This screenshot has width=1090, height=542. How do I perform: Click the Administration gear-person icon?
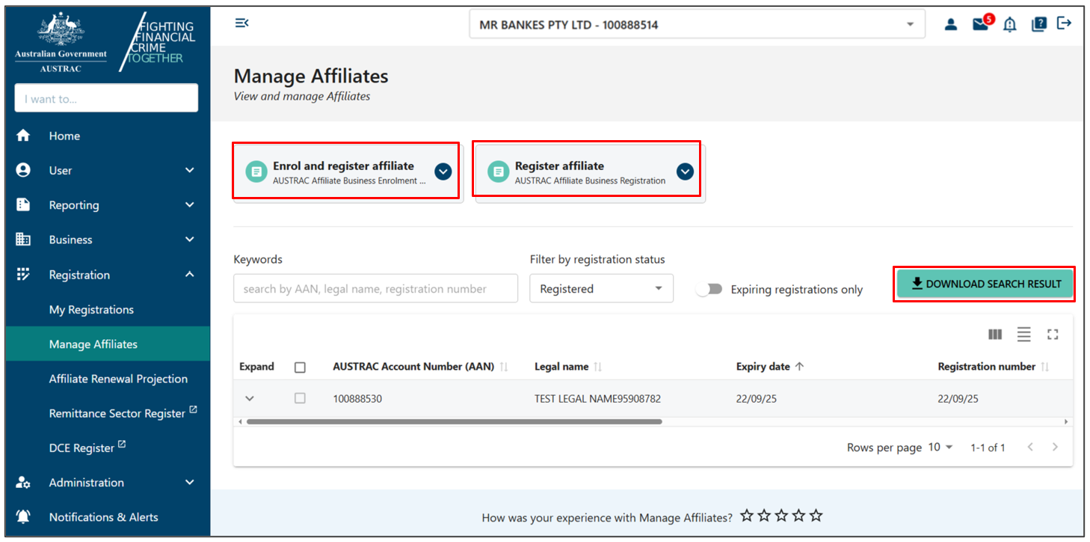24,482
